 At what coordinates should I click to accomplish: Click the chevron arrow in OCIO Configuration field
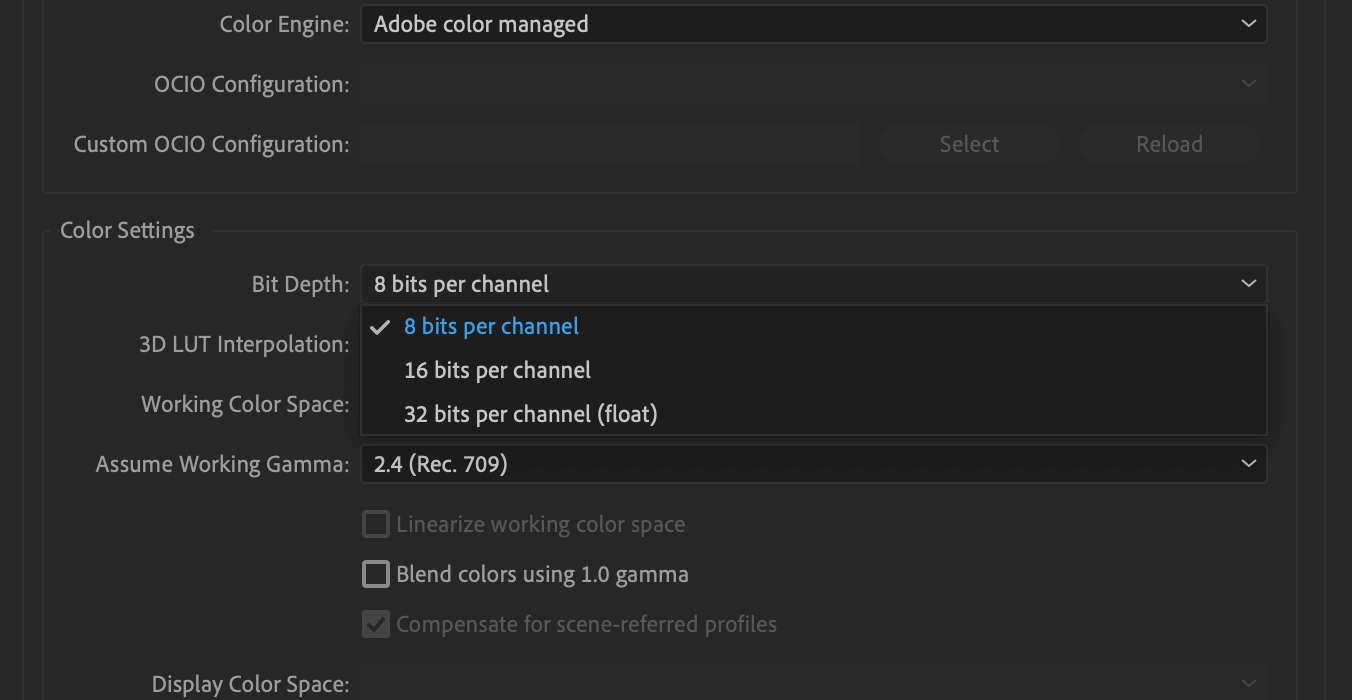click(1248, 84)
